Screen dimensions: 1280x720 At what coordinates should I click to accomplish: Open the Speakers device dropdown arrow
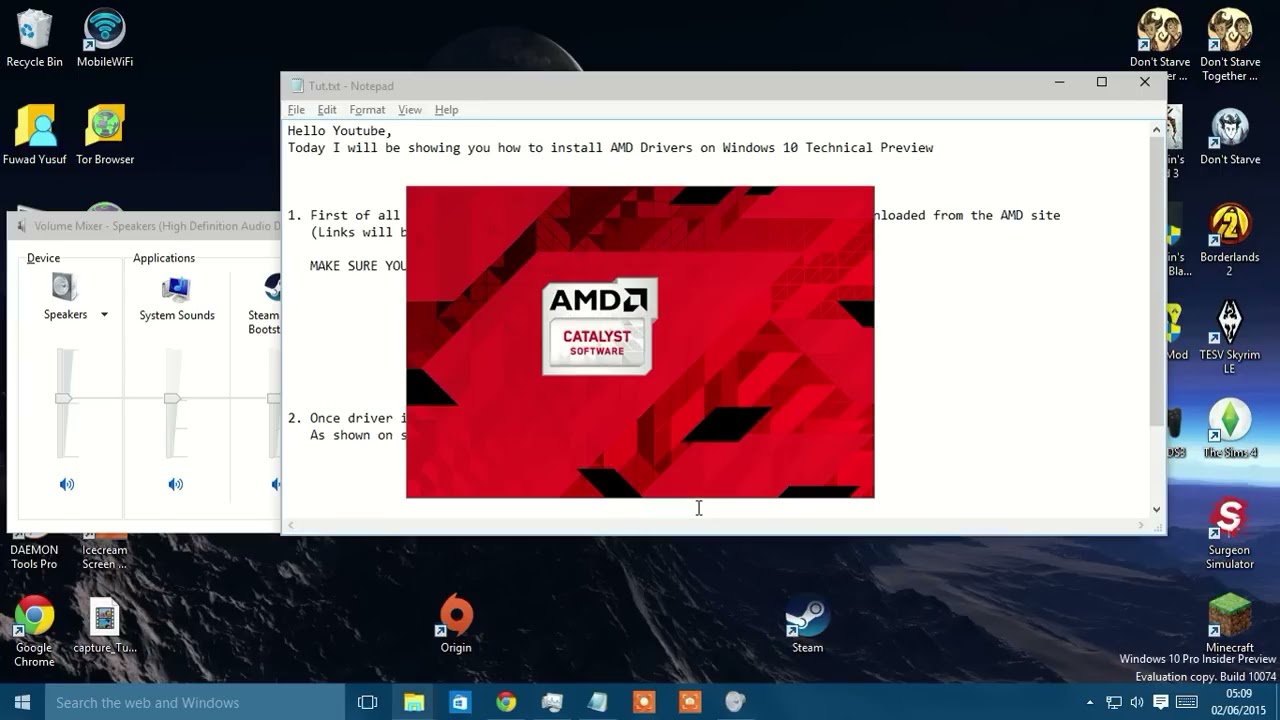[104, 315]
